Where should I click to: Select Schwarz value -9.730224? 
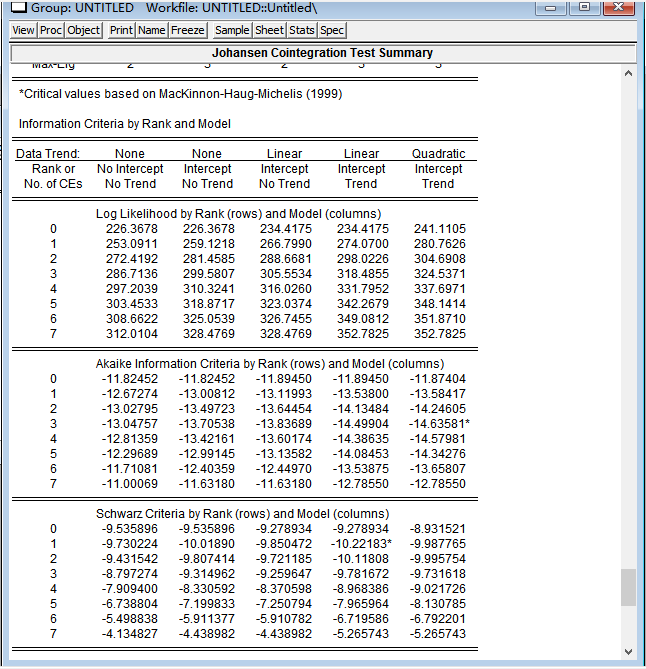pos(130,544)
